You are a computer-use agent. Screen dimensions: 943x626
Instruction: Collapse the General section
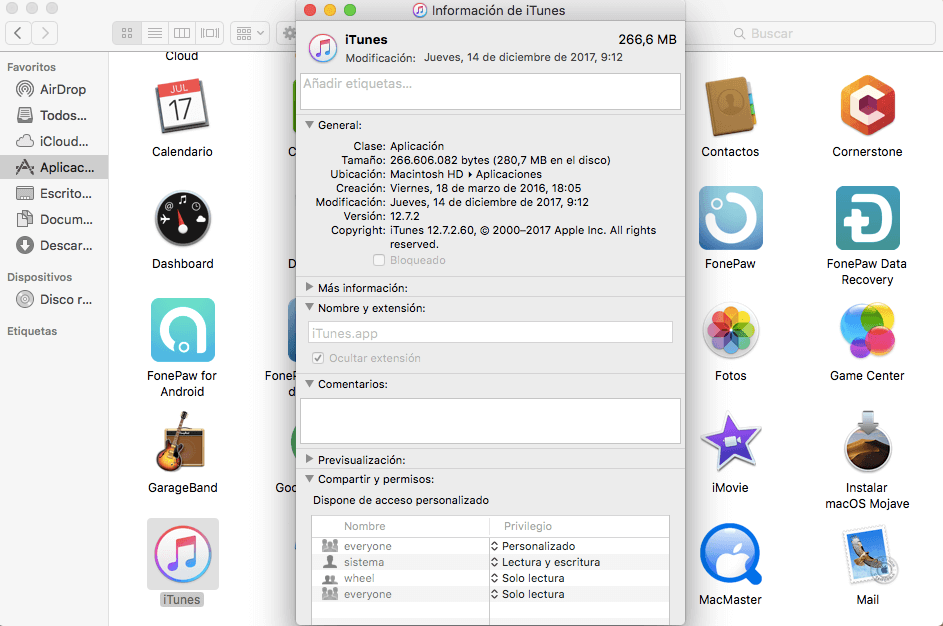click(x=309, y=125)
